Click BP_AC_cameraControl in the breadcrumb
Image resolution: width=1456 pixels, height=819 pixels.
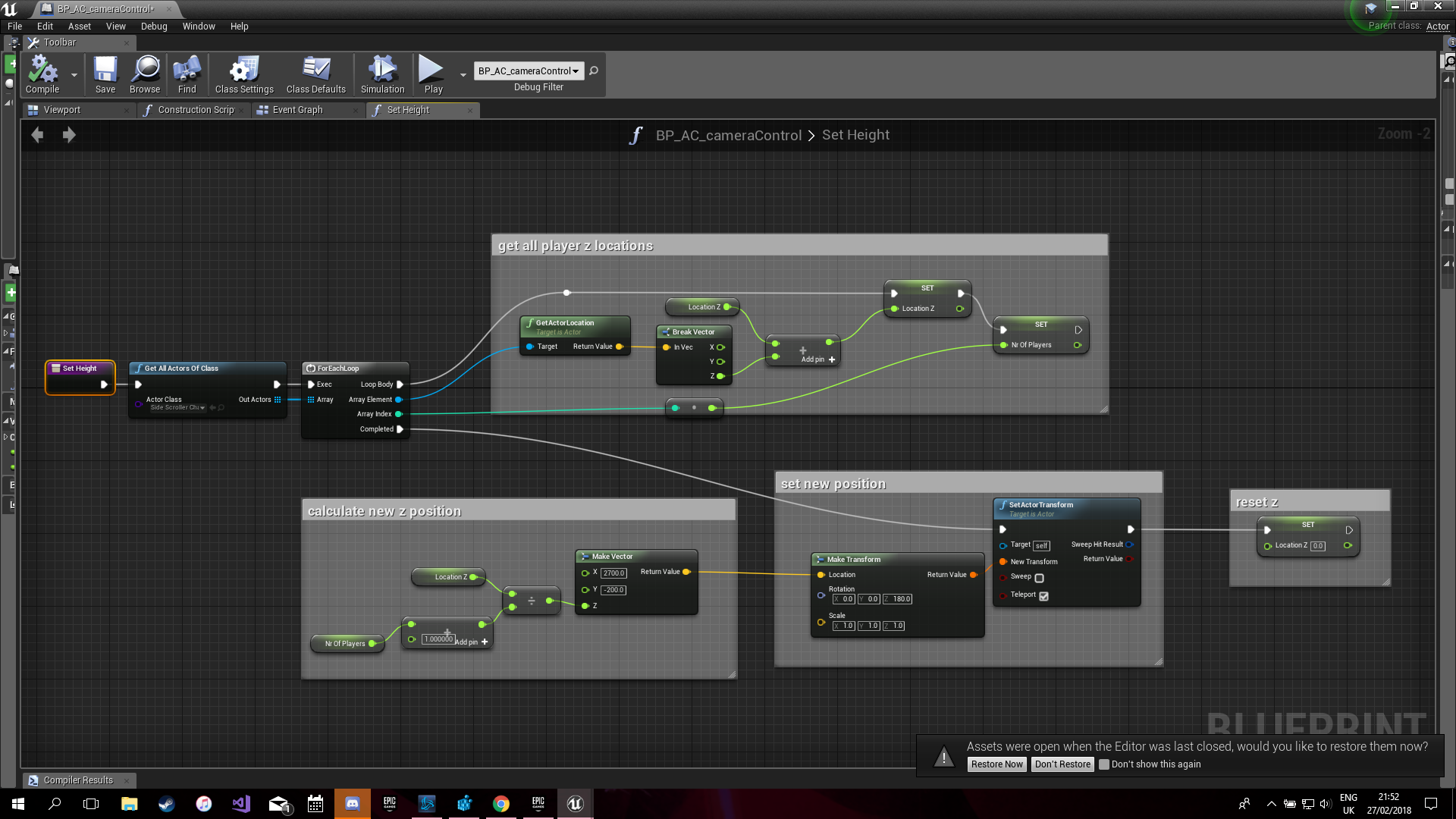tap(728, 135)
